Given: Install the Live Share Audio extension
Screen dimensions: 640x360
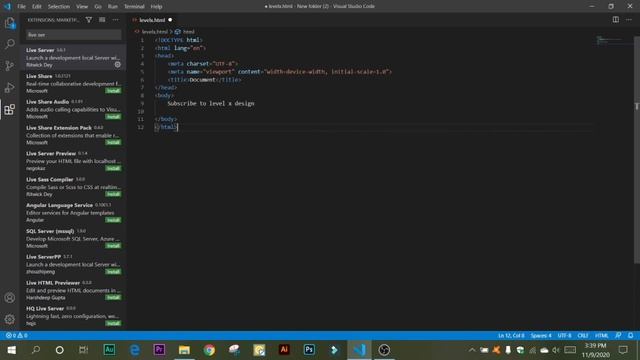Looking at the screenshot, I should tap(113, 117).
